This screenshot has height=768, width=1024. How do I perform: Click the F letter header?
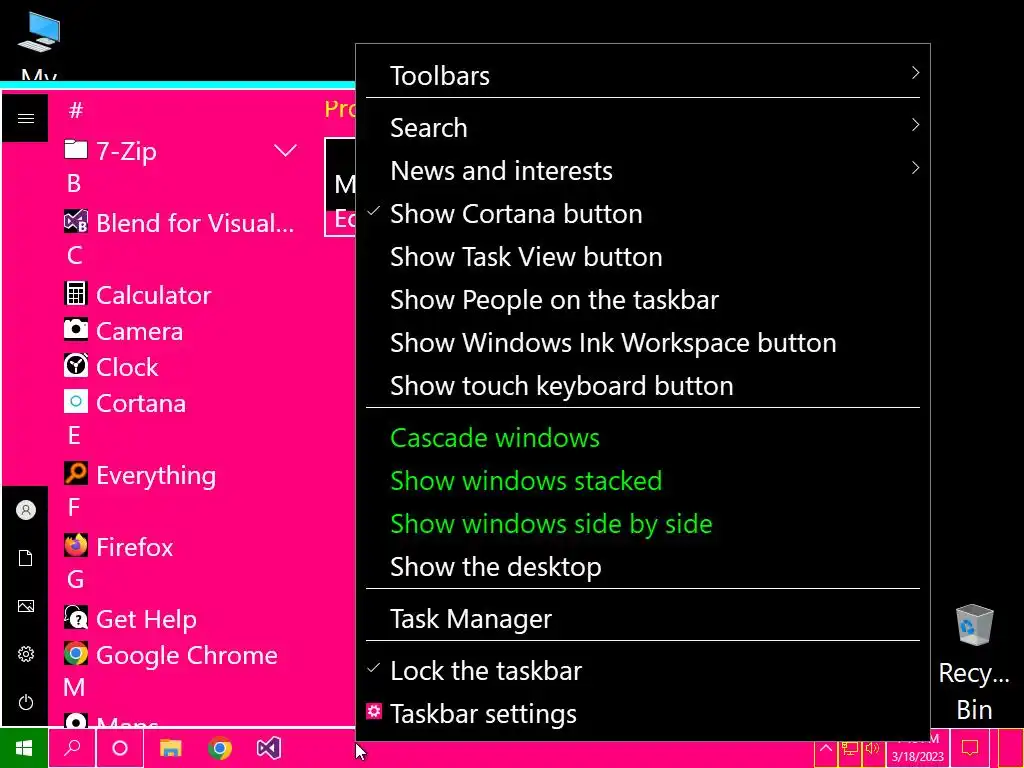74,507
